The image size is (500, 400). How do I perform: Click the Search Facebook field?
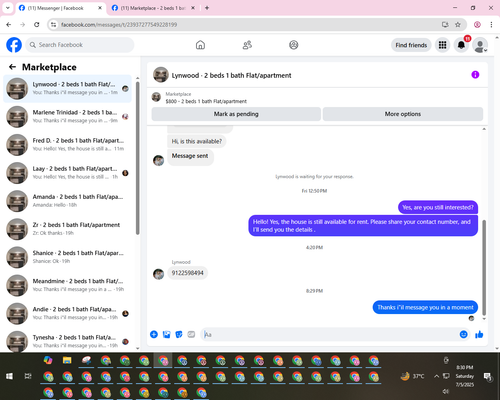(80, 45)
